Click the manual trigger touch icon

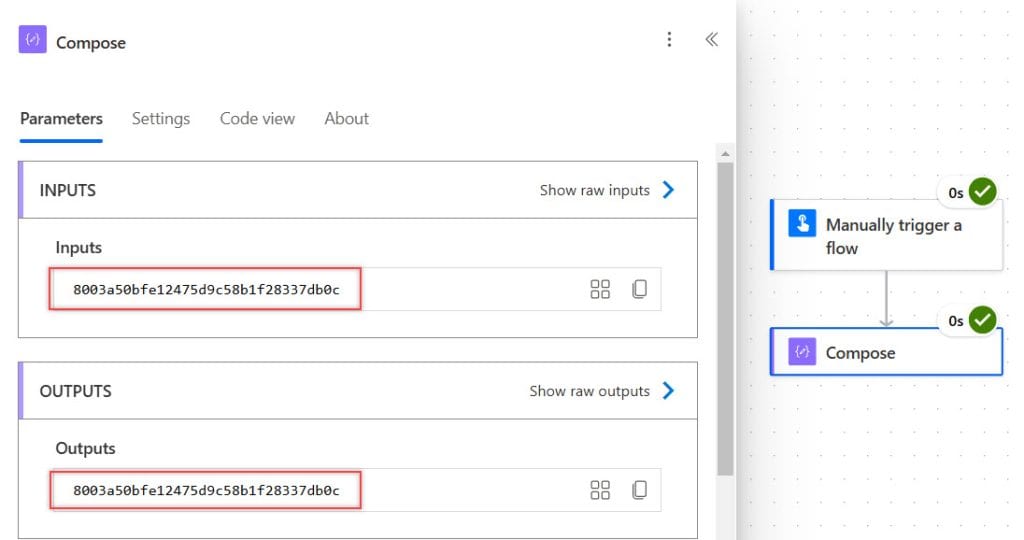pos(802,223)
